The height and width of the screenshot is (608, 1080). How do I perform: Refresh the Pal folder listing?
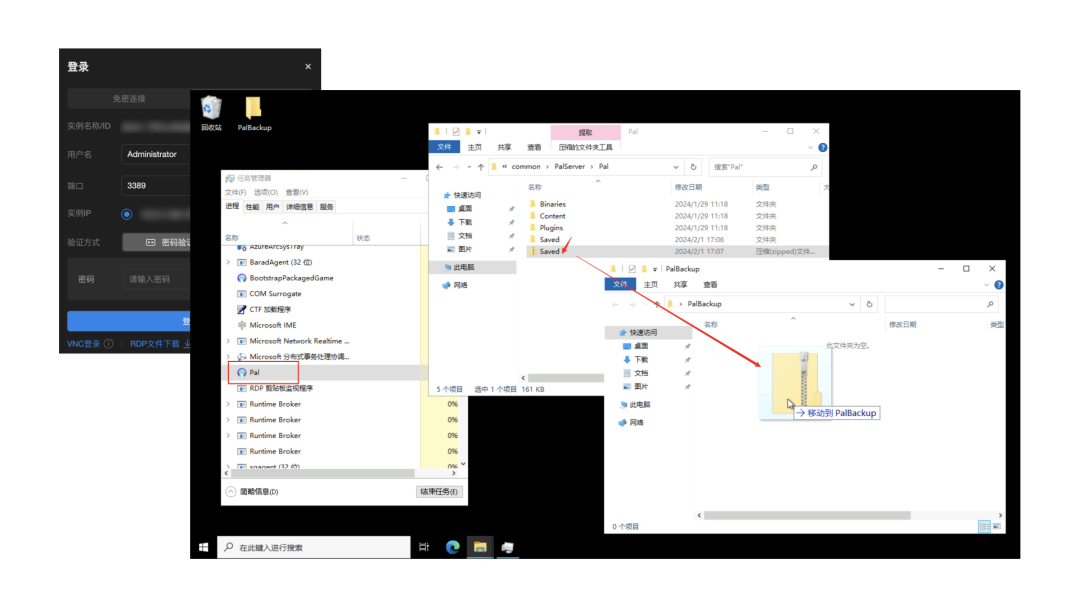point(694,167)
